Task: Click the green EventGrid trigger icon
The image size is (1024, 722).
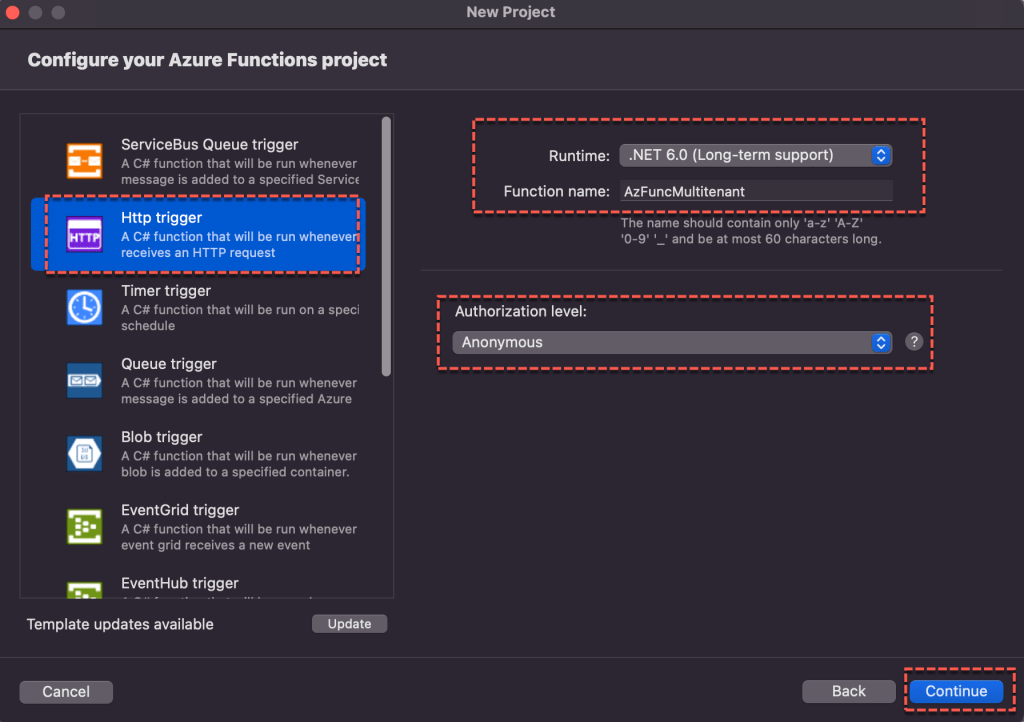Action: (x=84, y=526)
